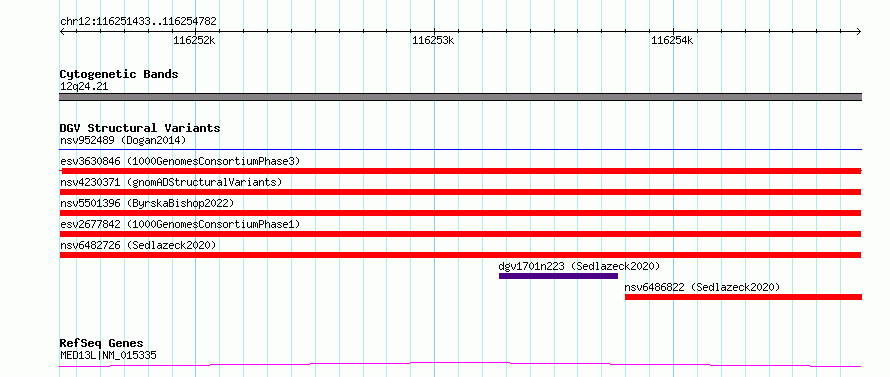Click the 116252k ruler tick label
Image resolution: width=890 pixels, height=377 pixels.
coord(195,40)
